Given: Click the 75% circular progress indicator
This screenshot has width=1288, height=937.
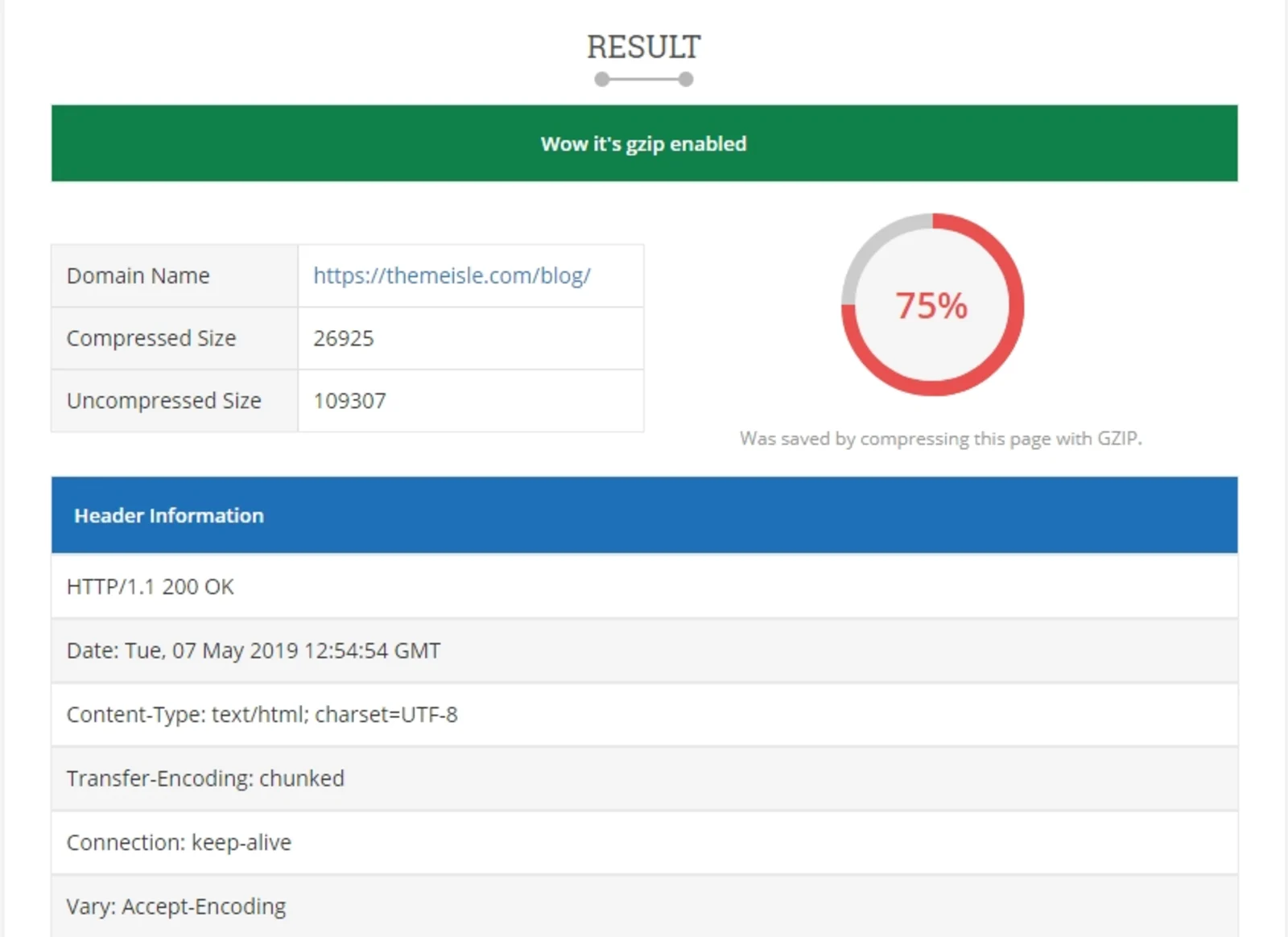Looking at the screenshot, I should (x=931, y=306).
